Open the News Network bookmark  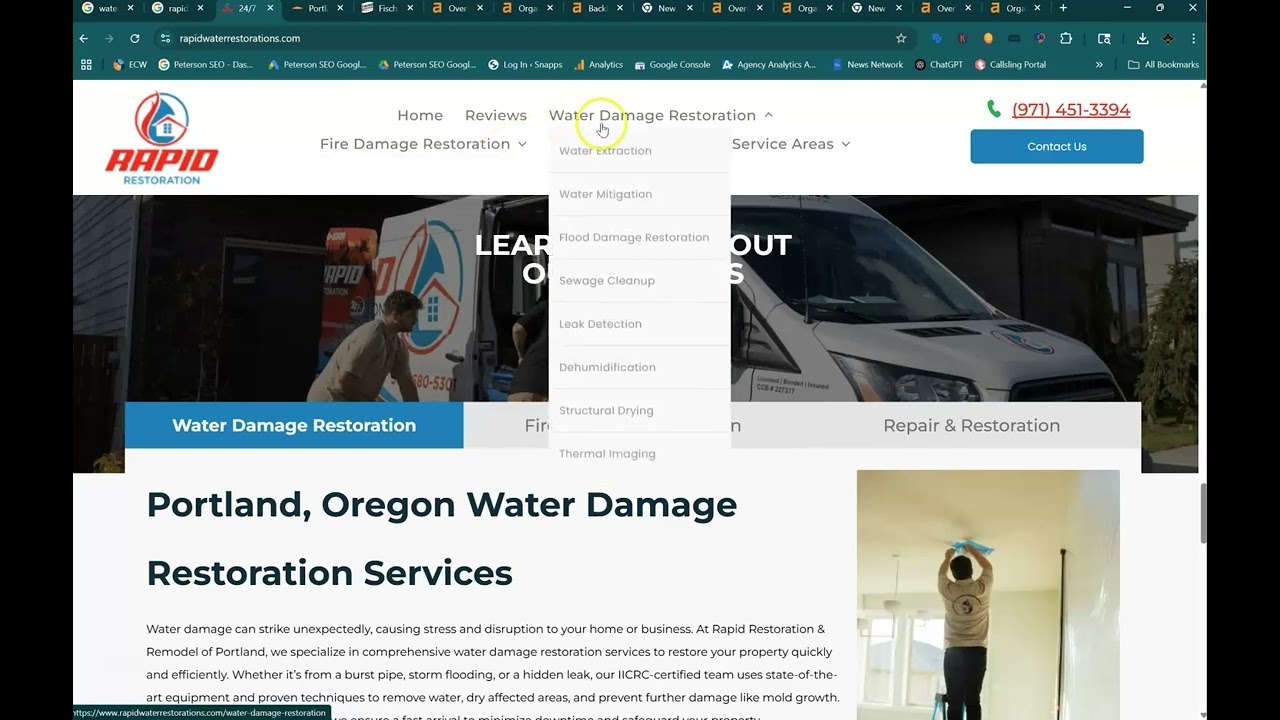(867, 64)
